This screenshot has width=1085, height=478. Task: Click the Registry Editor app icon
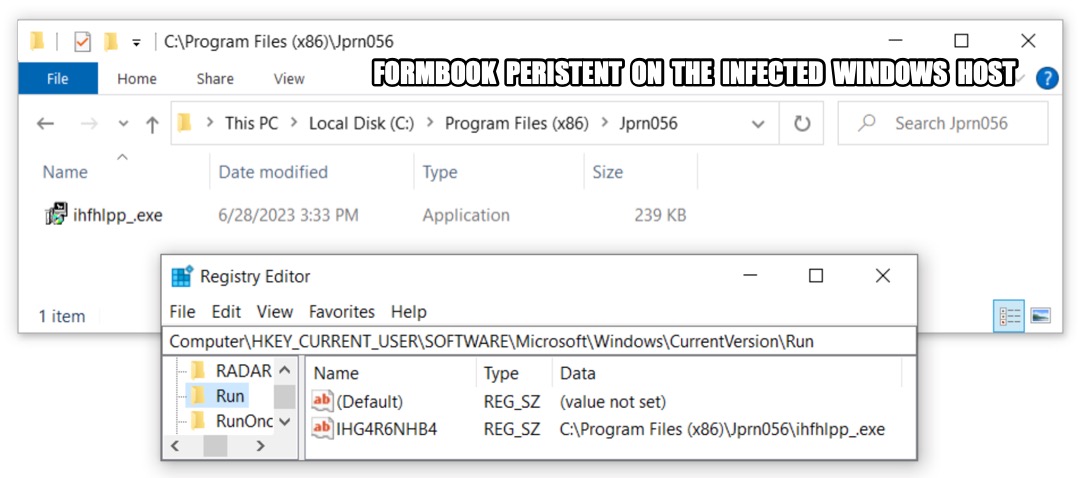181,277
